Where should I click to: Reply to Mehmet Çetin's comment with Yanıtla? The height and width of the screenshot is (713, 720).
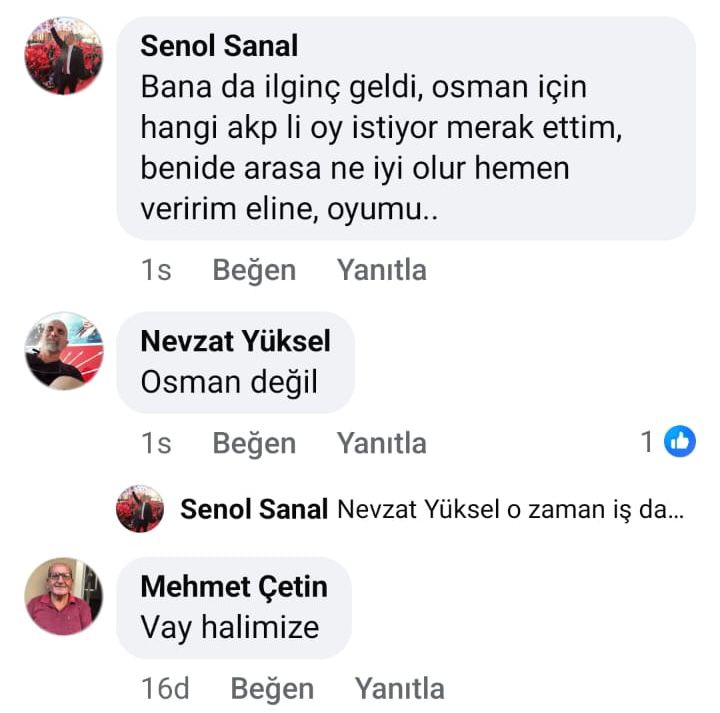[399, 688]
